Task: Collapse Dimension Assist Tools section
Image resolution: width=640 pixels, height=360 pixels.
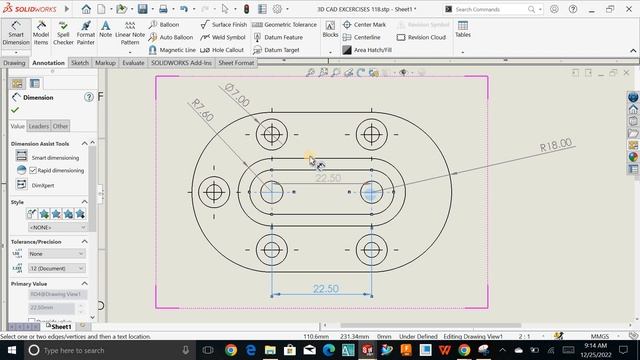Action: 84,143
